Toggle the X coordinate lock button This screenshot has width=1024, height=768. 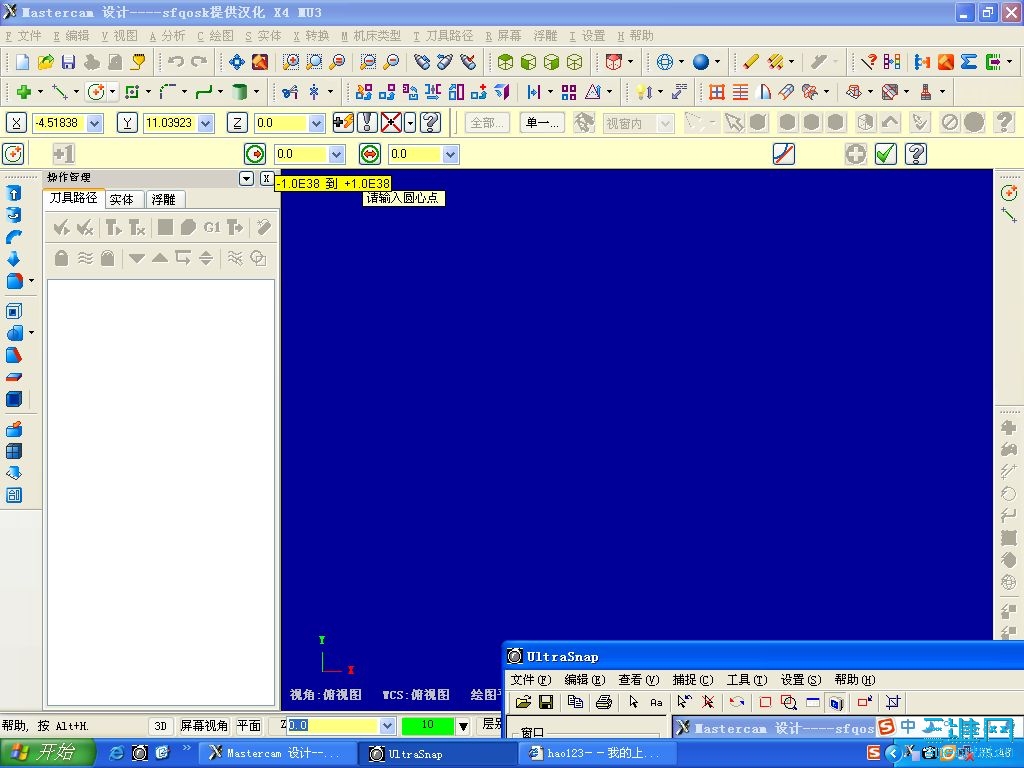[x=16, y=123]
